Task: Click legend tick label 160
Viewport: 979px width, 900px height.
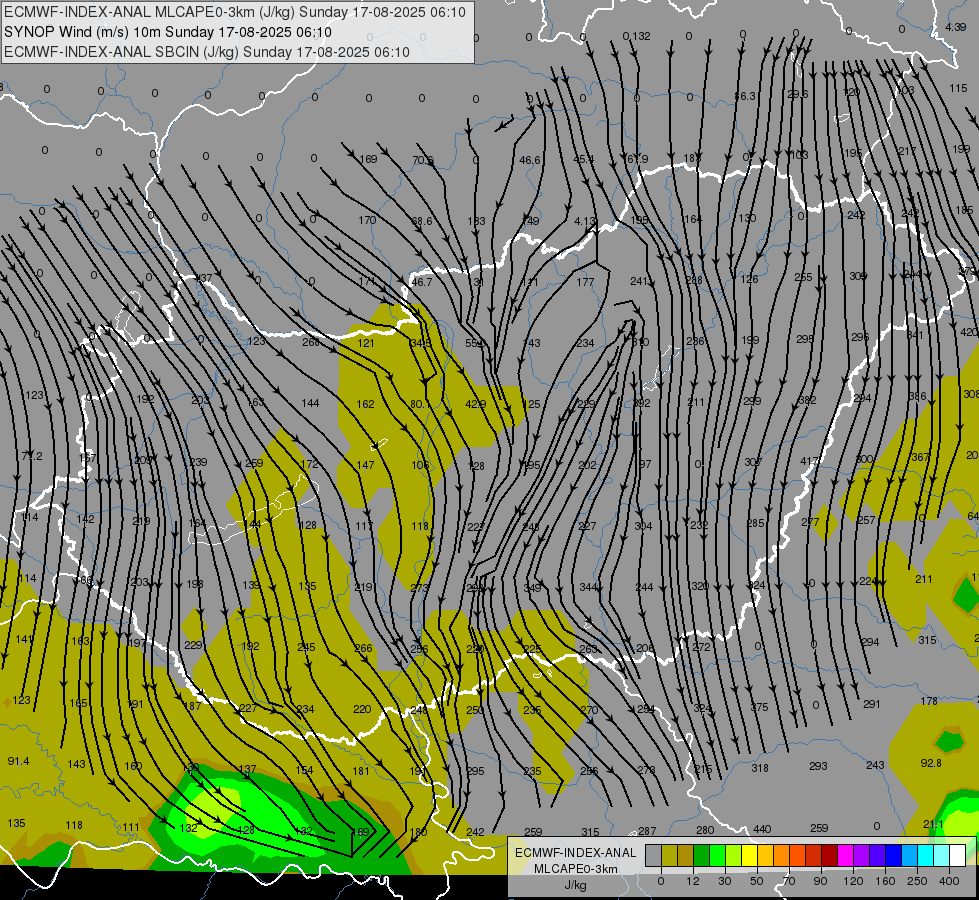Action: click(x=885, y=881)
